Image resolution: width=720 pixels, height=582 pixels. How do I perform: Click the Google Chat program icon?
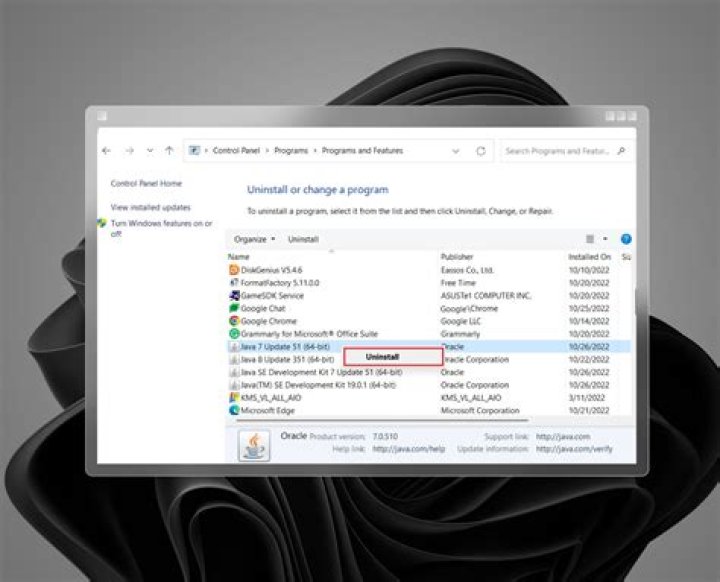click(234, 308)
